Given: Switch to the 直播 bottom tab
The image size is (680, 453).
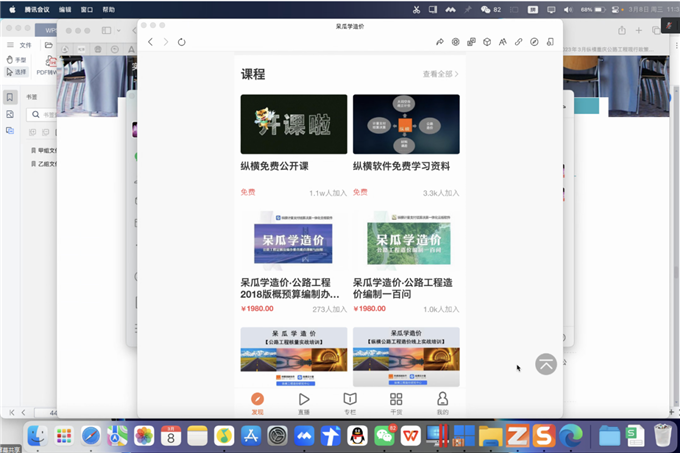Looking at the screenshot, I should (x=304, y=404).
